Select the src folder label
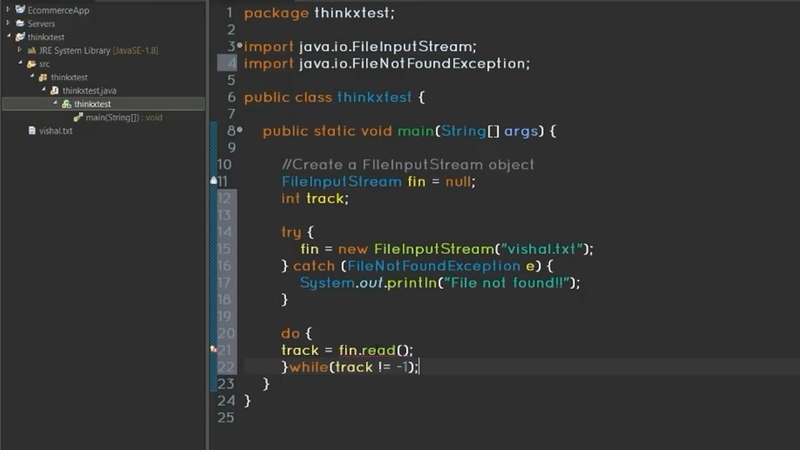 44,64
